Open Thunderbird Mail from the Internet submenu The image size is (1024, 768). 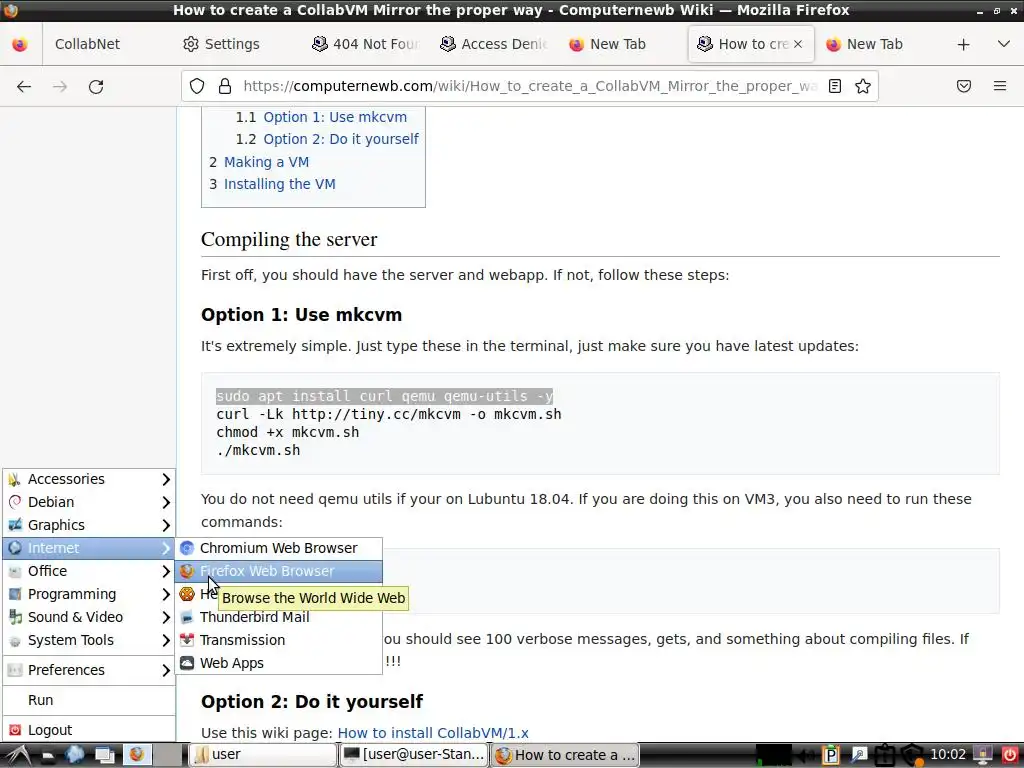(x=278, y=617)
